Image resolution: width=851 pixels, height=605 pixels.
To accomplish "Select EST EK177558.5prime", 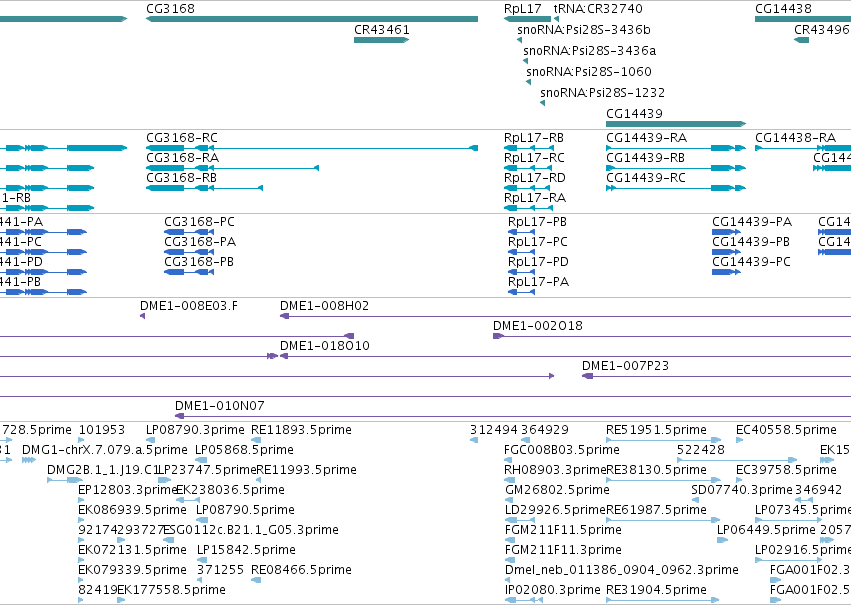I will [121, 600].
